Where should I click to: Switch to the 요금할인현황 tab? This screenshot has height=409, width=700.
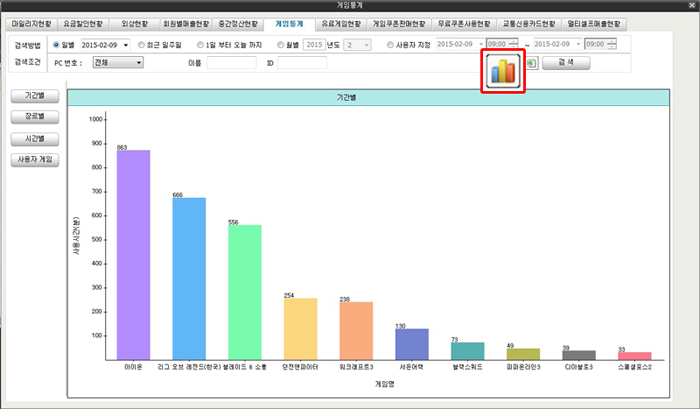pos(83,24)
